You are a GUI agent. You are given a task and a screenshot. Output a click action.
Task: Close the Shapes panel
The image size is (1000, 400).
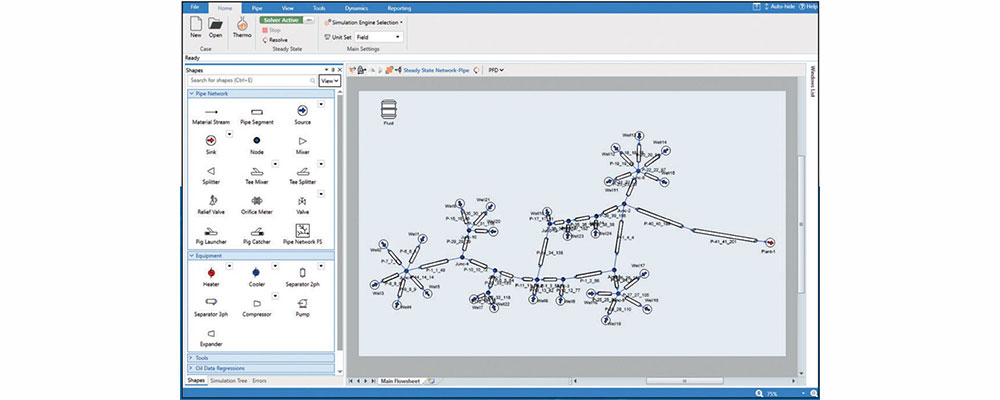pos(339,70)
